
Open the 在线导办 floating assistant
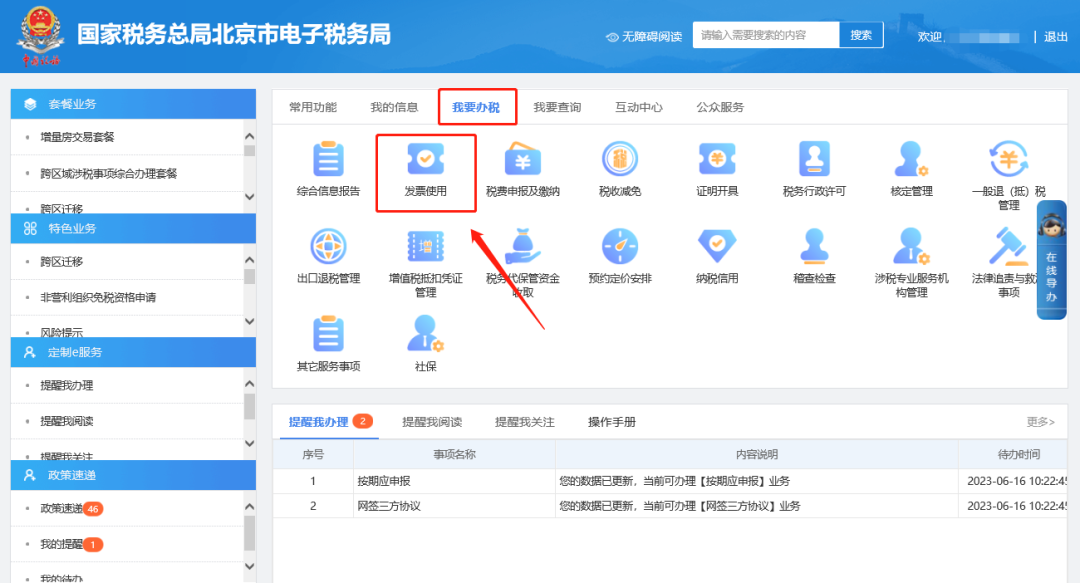(1051, 260)
